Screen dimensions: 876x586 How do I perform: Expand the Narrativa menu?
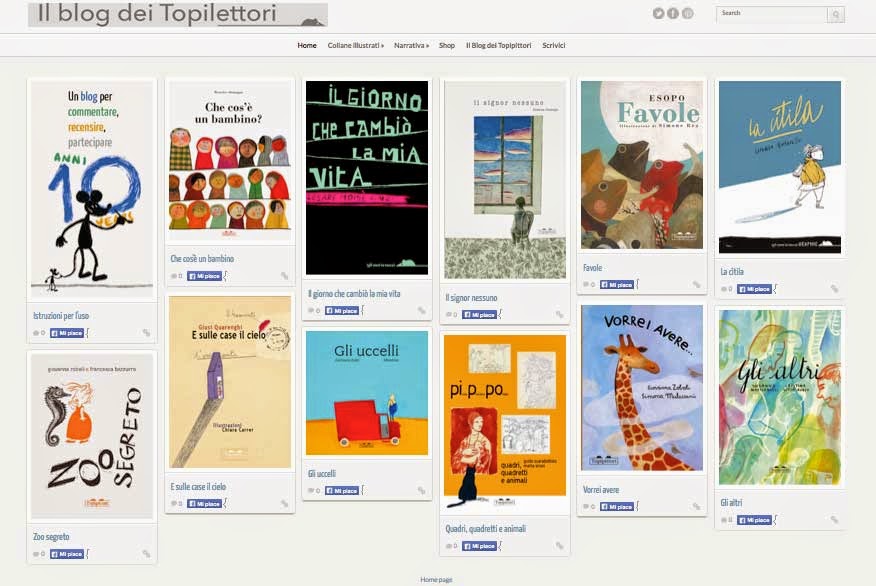411,45
